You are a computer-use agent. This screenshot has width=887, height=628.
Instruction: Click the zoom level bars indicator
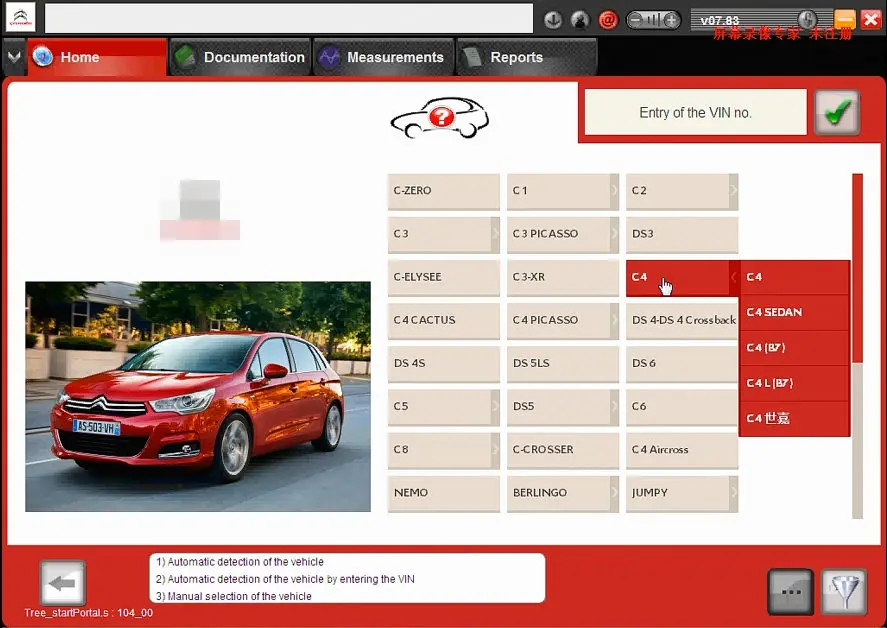[x=653, y=20]
